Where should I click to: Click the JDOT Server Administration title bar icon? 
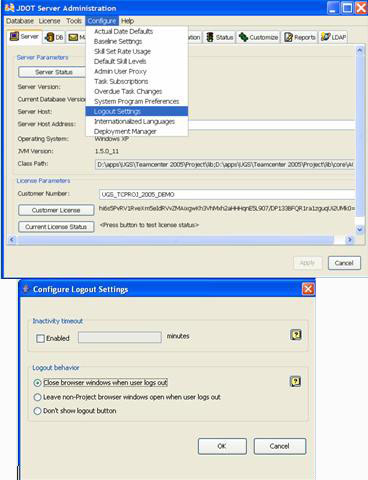pyautogui.click(x=10, y=7)
